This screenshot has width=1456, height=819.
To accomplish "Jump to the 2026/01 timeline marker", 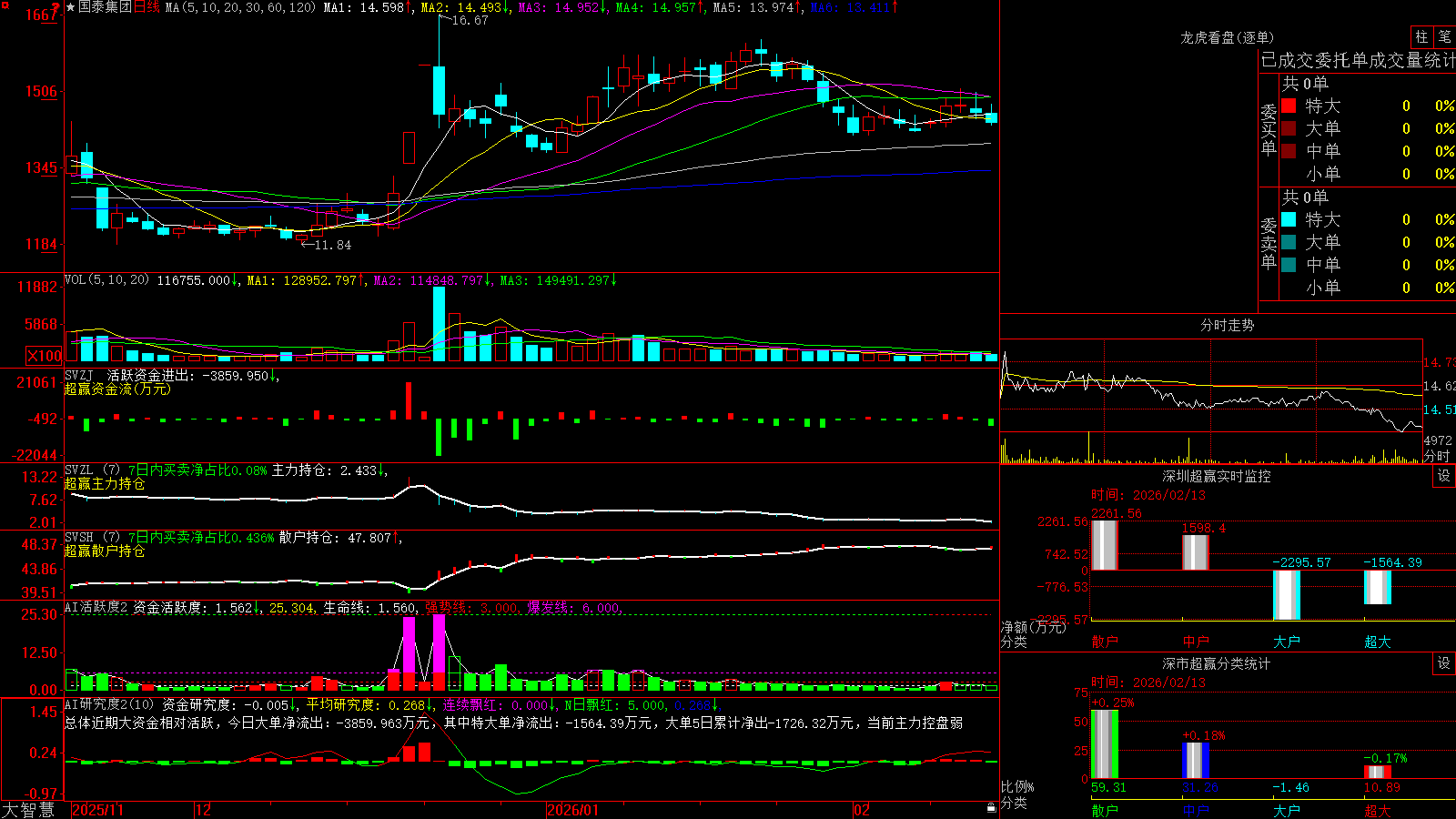I will (x=572, y=810).
